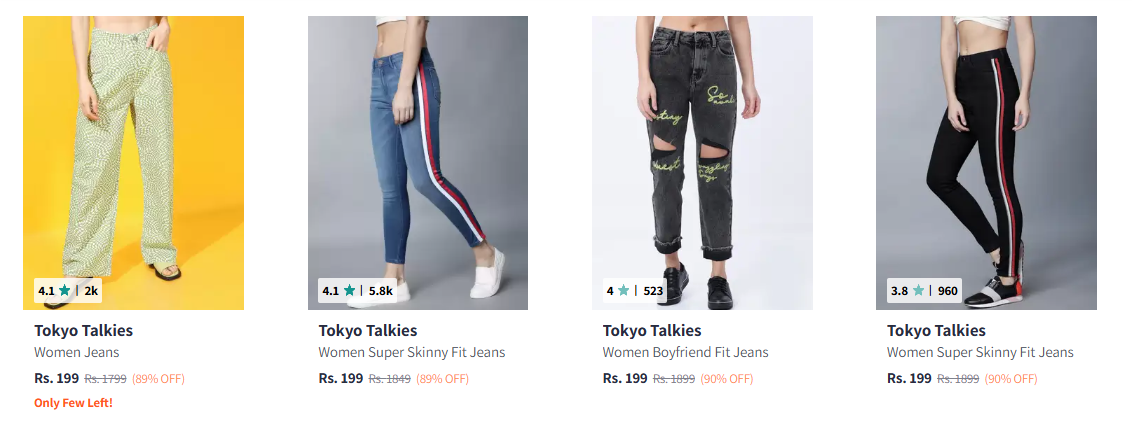Screen dimensions: 1132x422
Task: Click the Rs. 199 price beside struck-out Rs. 1849
Action: [x=340, y=379]
